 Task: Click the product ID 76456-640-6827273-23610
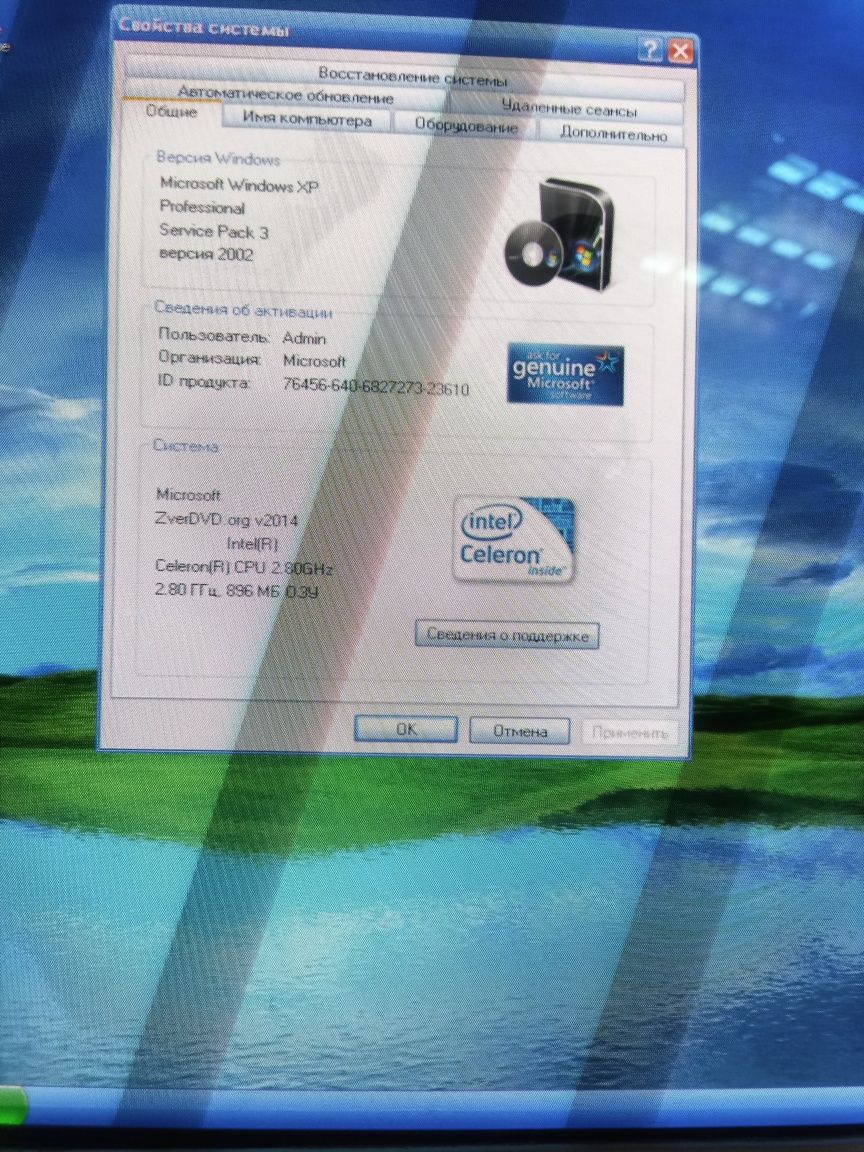[375, 386]
